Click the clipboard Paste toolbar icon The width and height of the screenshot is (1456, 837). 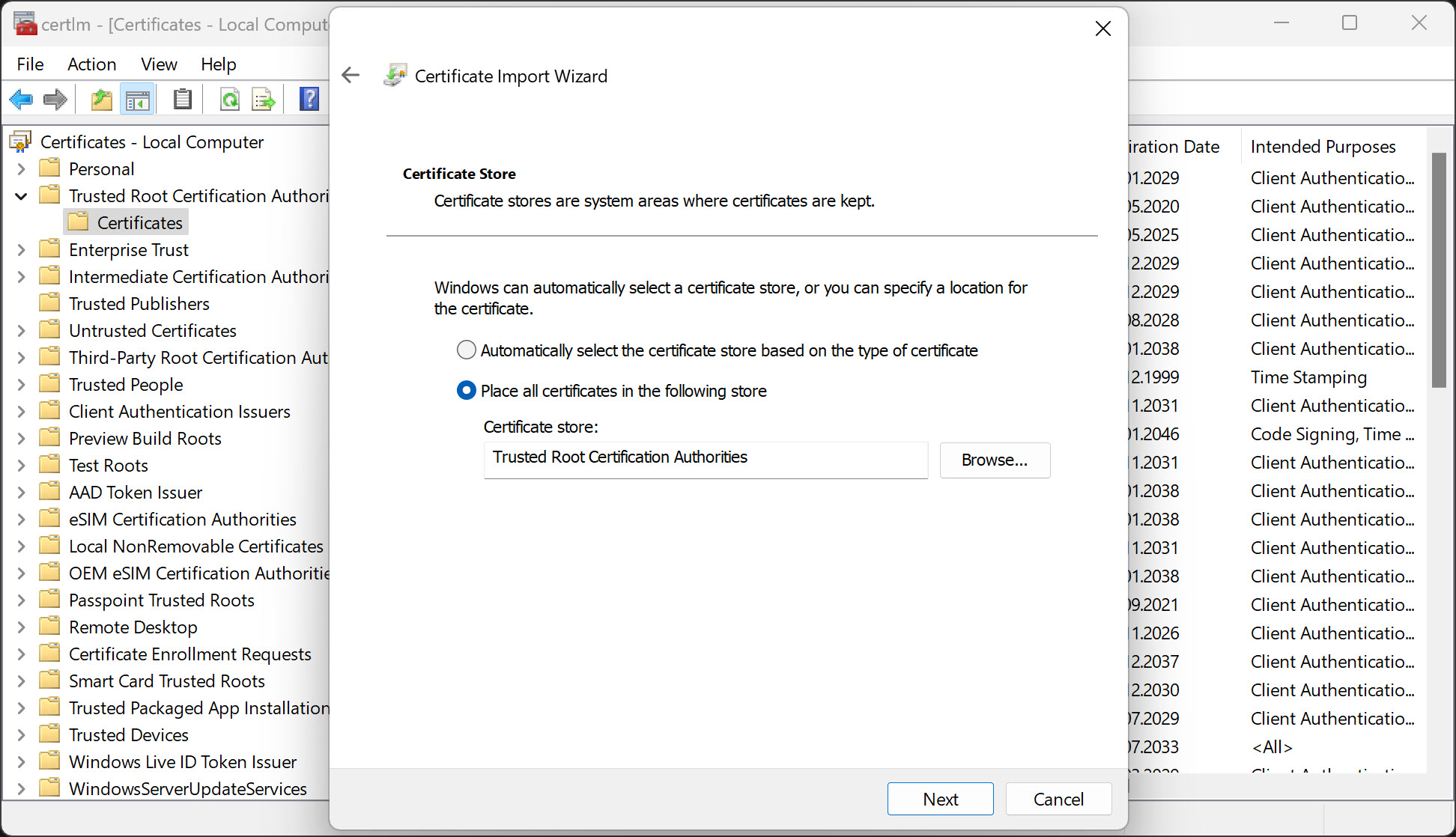click(x=182, y=99)
